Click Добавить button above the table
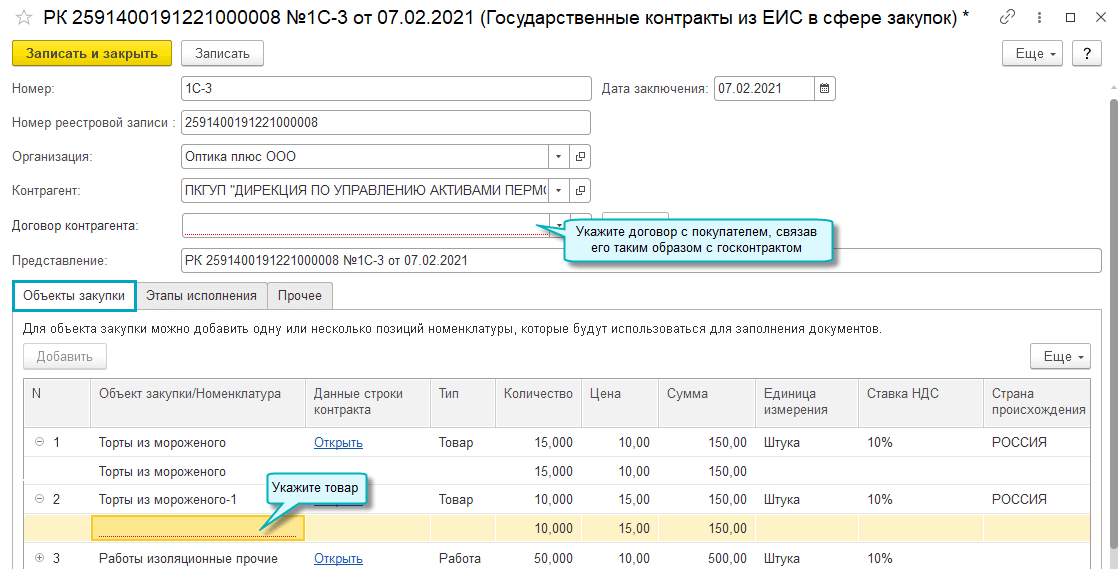The image size is (1119, 569). point(65,356)
